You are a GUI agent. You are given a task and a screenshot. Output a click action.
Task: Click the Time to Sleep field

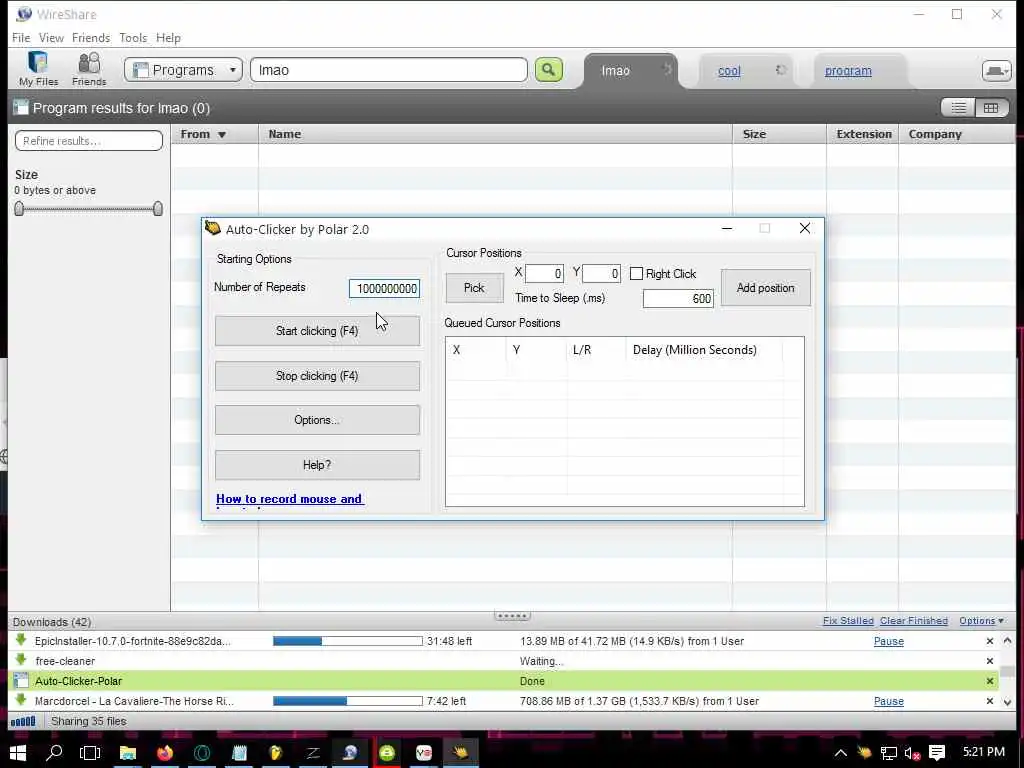pos(678,298)
